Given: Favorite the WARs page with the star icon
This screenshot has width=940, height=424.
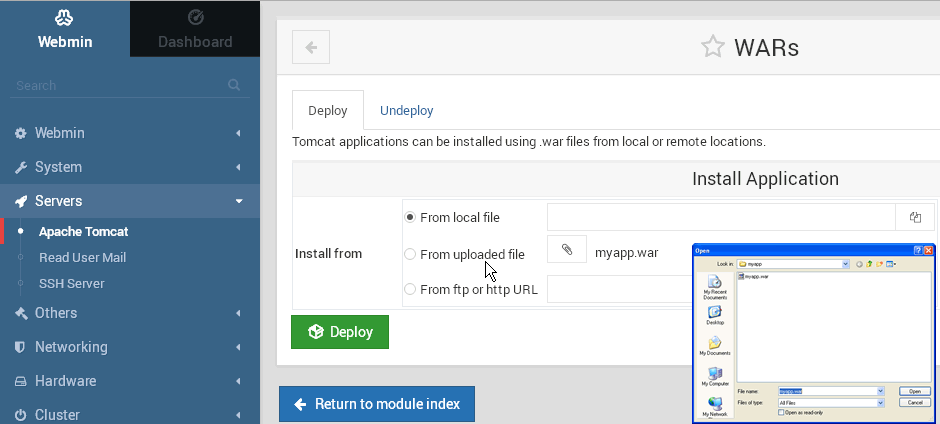Looking at the screenshot, I should pyautogui.click(x=713, y=47).
